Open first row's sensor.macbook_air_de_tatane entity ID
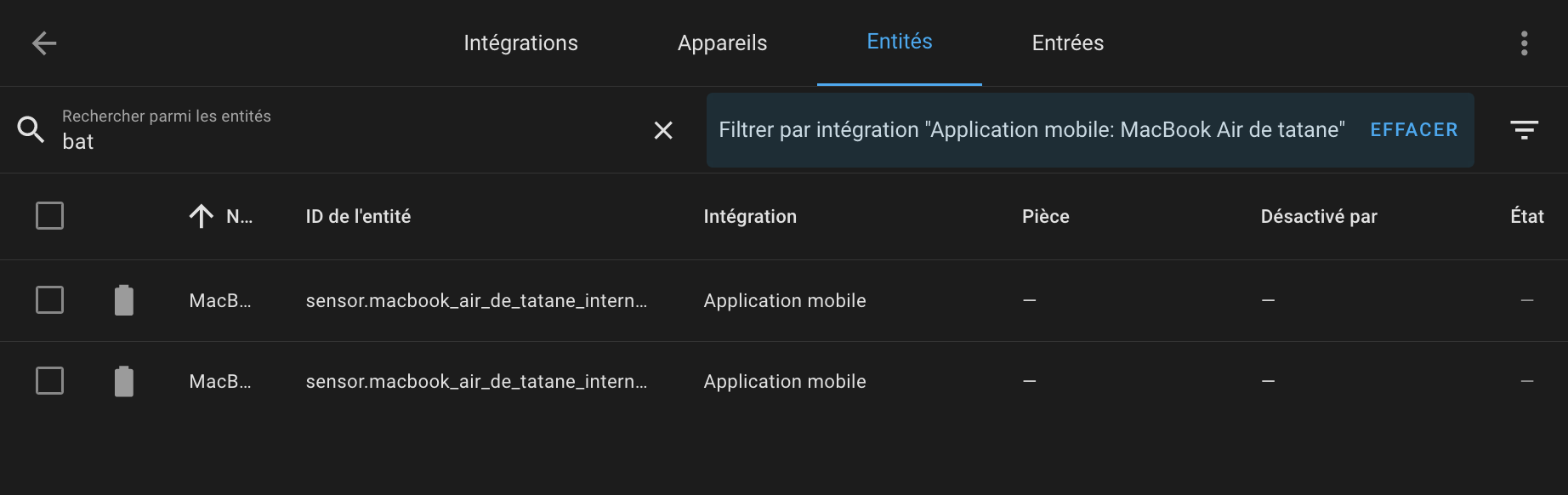The image size is (1568, 495). tap(476, 301)
